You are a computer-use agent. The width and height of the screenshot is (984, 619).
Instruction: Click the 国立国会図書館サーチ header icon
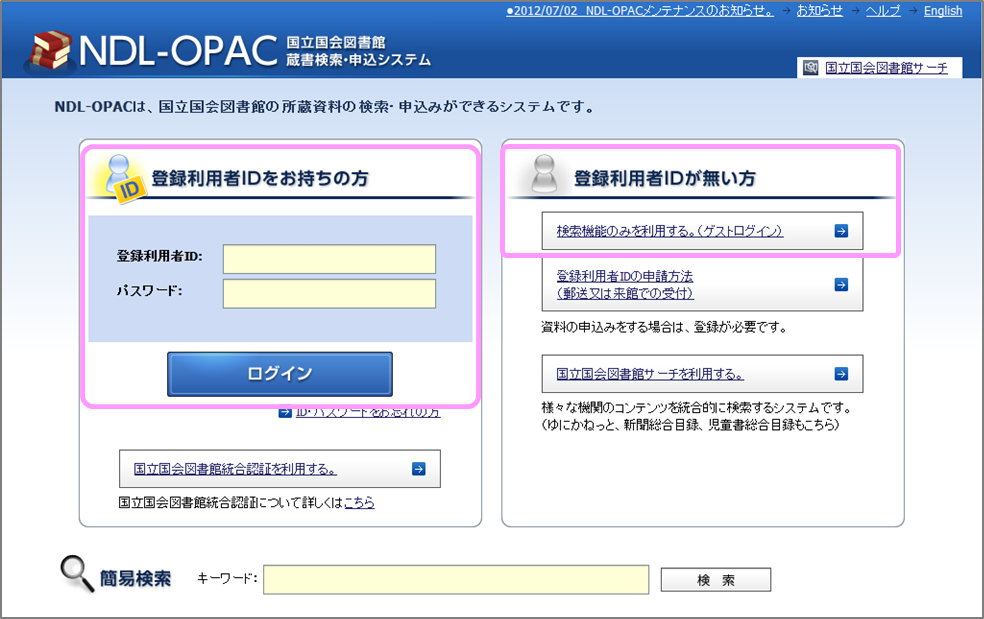(811, 68)
